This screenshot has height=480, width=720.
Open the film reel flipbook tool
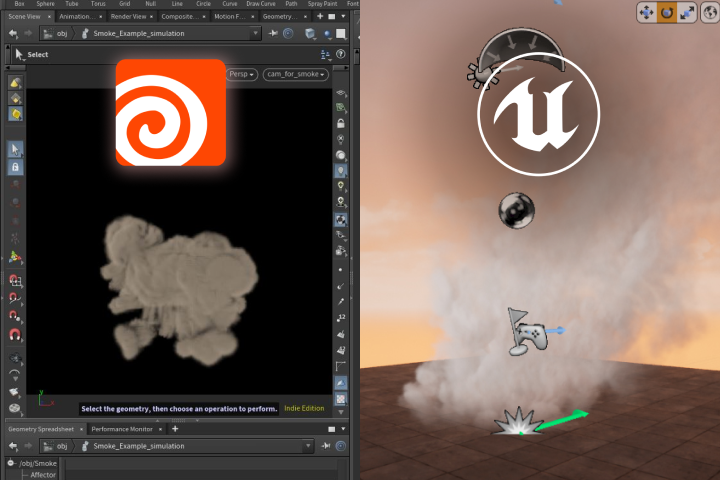(15, 408)
